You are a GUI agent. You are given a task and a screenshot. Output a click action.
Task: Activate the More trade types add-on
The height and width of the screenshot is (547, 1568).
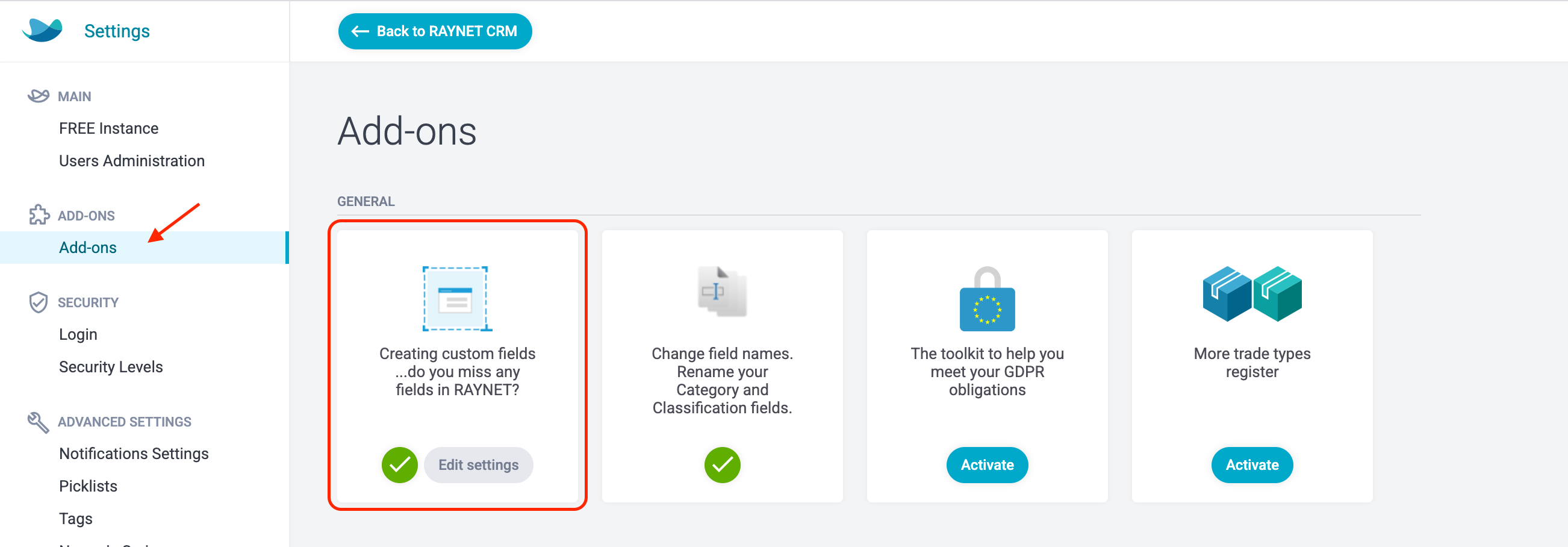[1251, 464]
